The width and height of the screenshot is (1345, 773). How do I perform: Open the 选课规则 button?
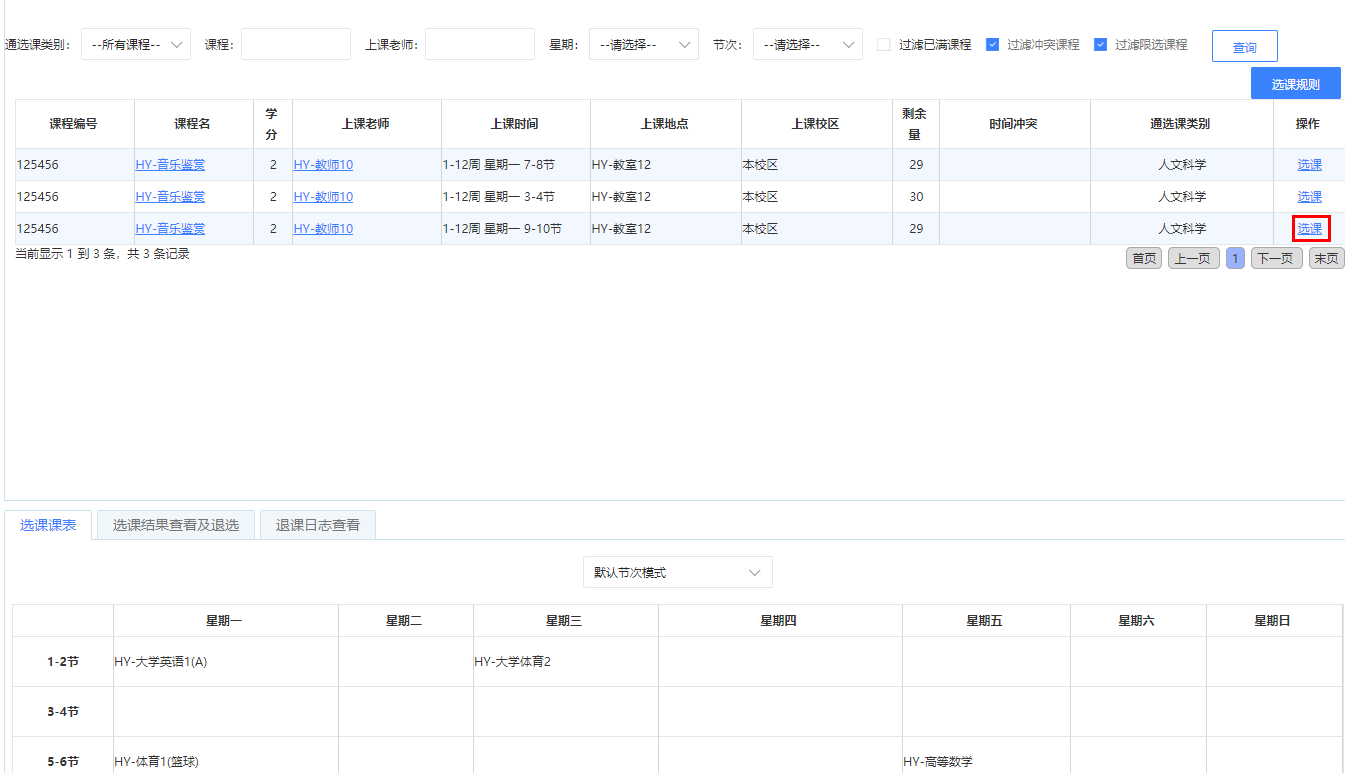tap(1295, 84)
